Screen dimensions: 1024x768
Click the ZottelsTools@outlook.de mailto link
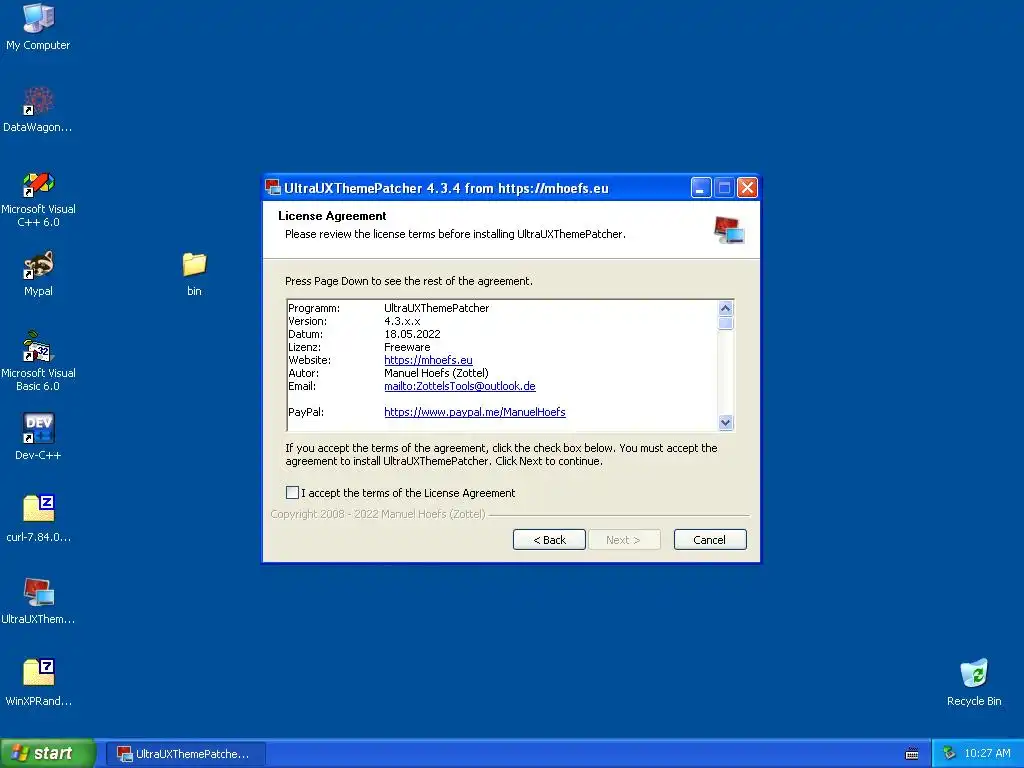tap(460, 386)
